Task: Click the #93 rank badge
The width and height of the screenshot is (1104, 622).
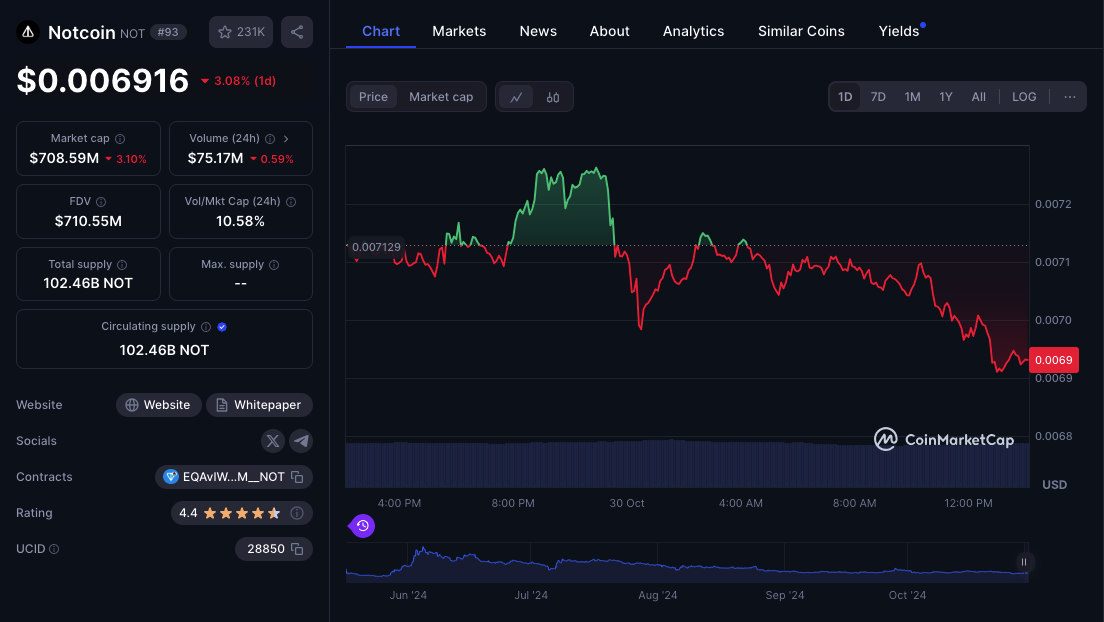Action: (168, 32)
